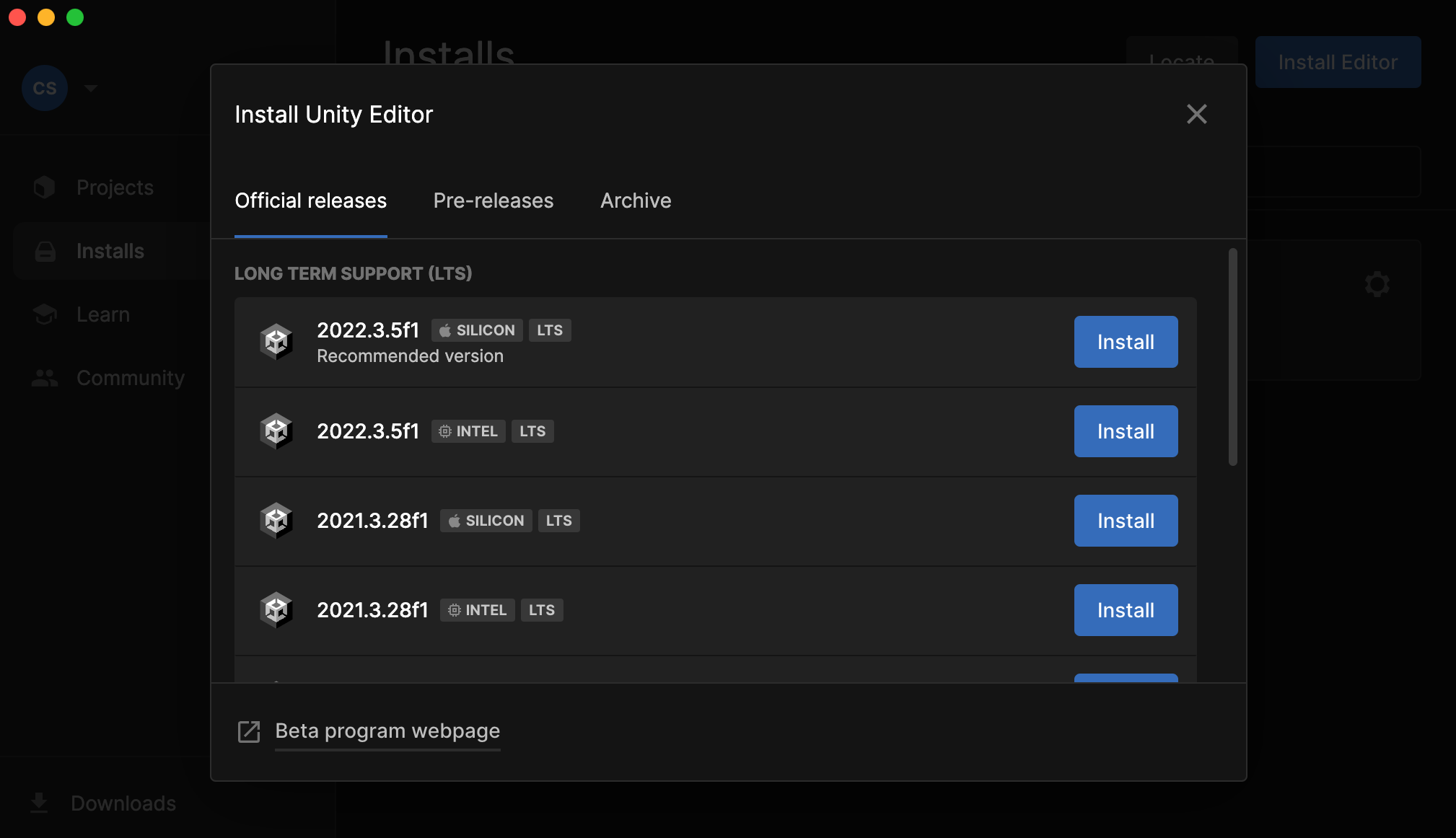Viewport: 1456px width, 838px height.
Task: Click the Downloads arrow icon
Action: pyautogui.click(x=39, y=803)
